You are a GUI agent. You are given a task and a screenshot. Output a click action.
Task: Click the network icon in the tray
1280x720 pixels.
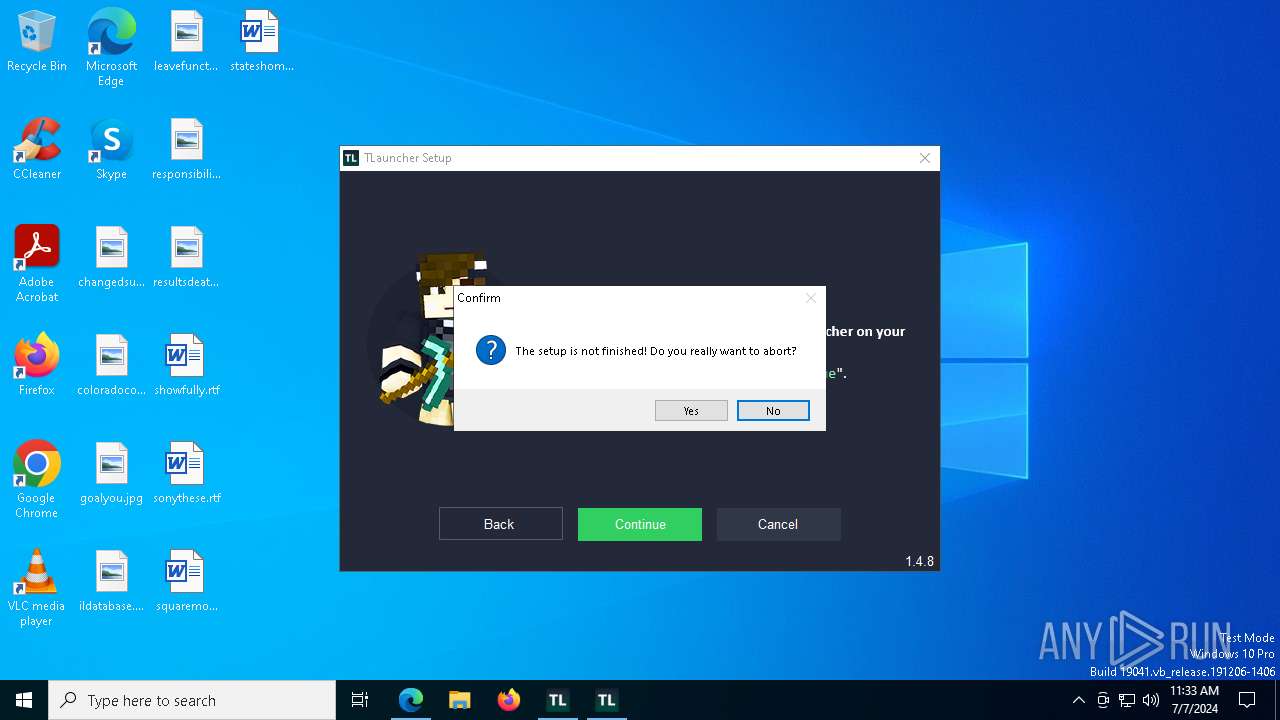[1127, 700]
